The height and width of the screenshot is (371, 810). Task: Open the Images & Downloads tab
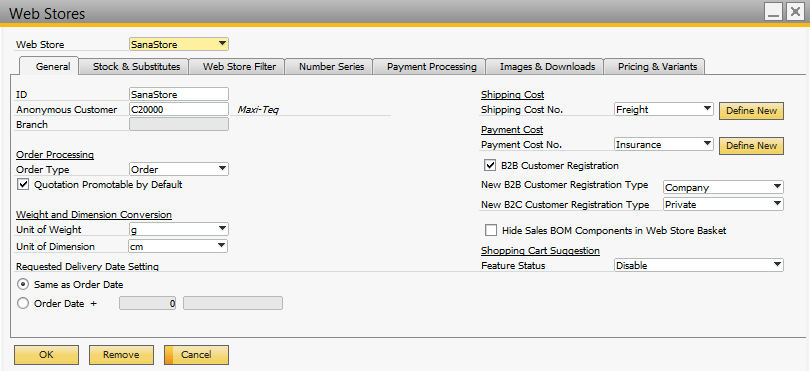[x=547, y=67]
